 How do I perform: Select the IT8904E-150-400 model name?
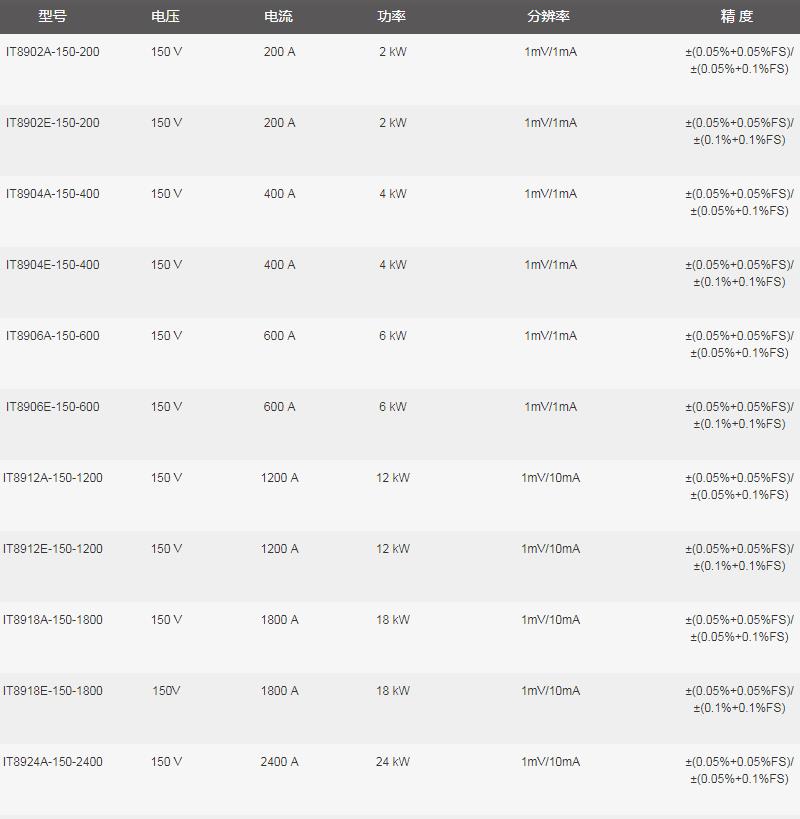[x=53, y=265]
